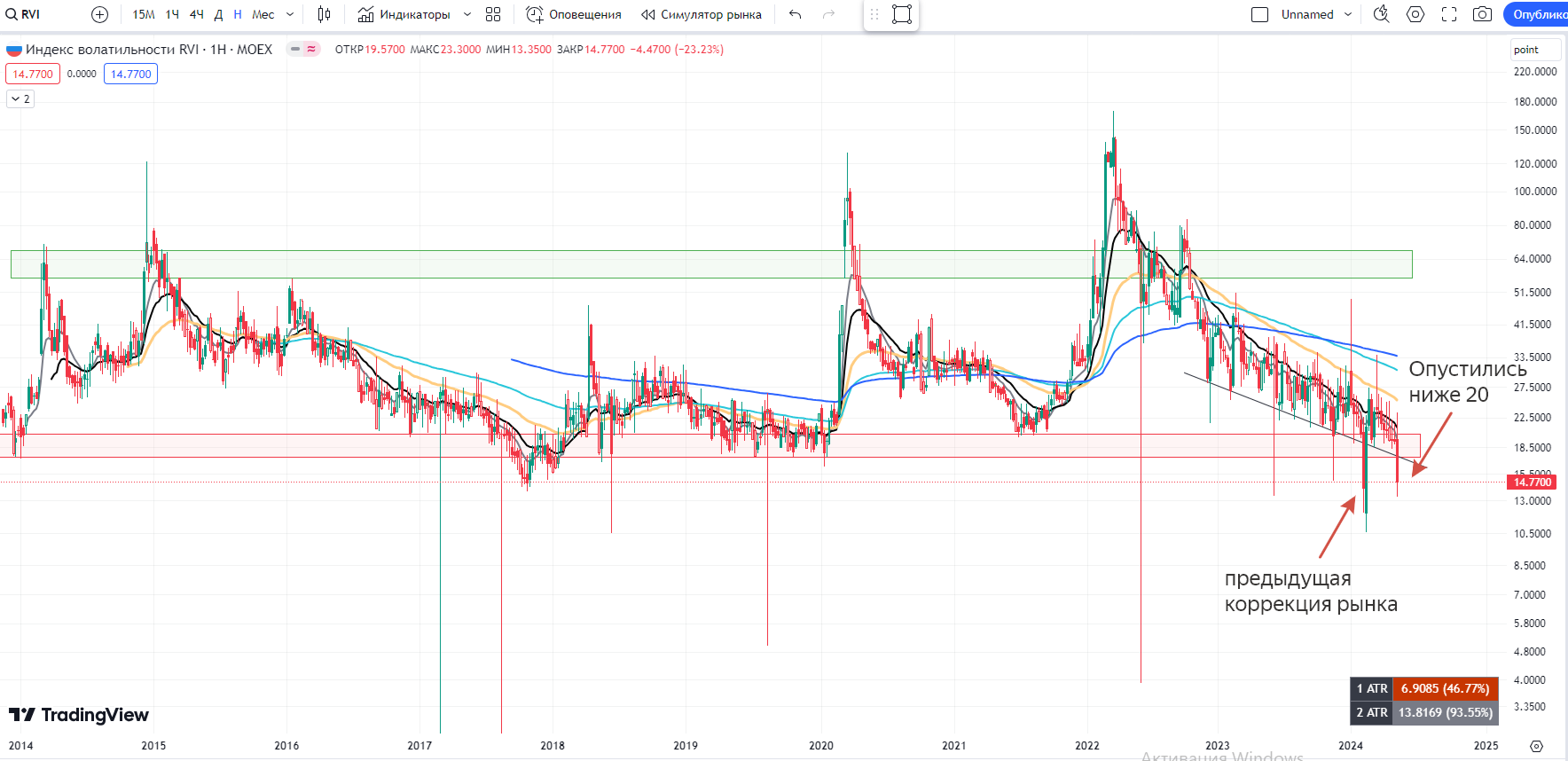The height and width of the screenshot is (761, 1568).
Task: Open the candlestick chart type selector
Action: tap(325, 14)
